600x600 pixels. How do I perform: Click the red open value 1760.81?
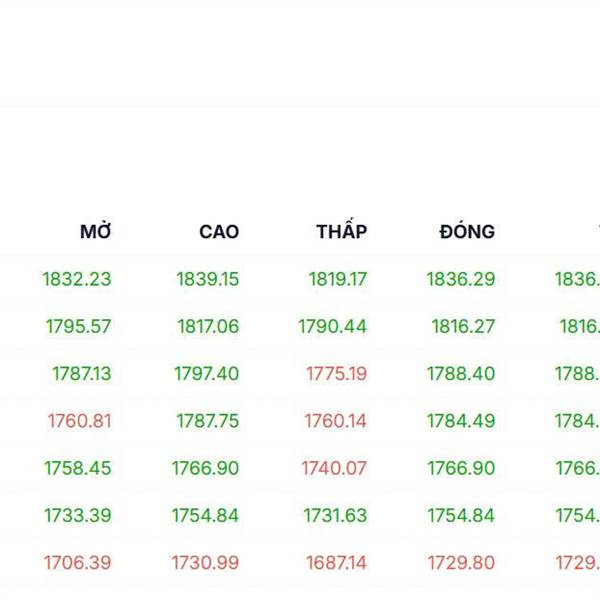79,421
